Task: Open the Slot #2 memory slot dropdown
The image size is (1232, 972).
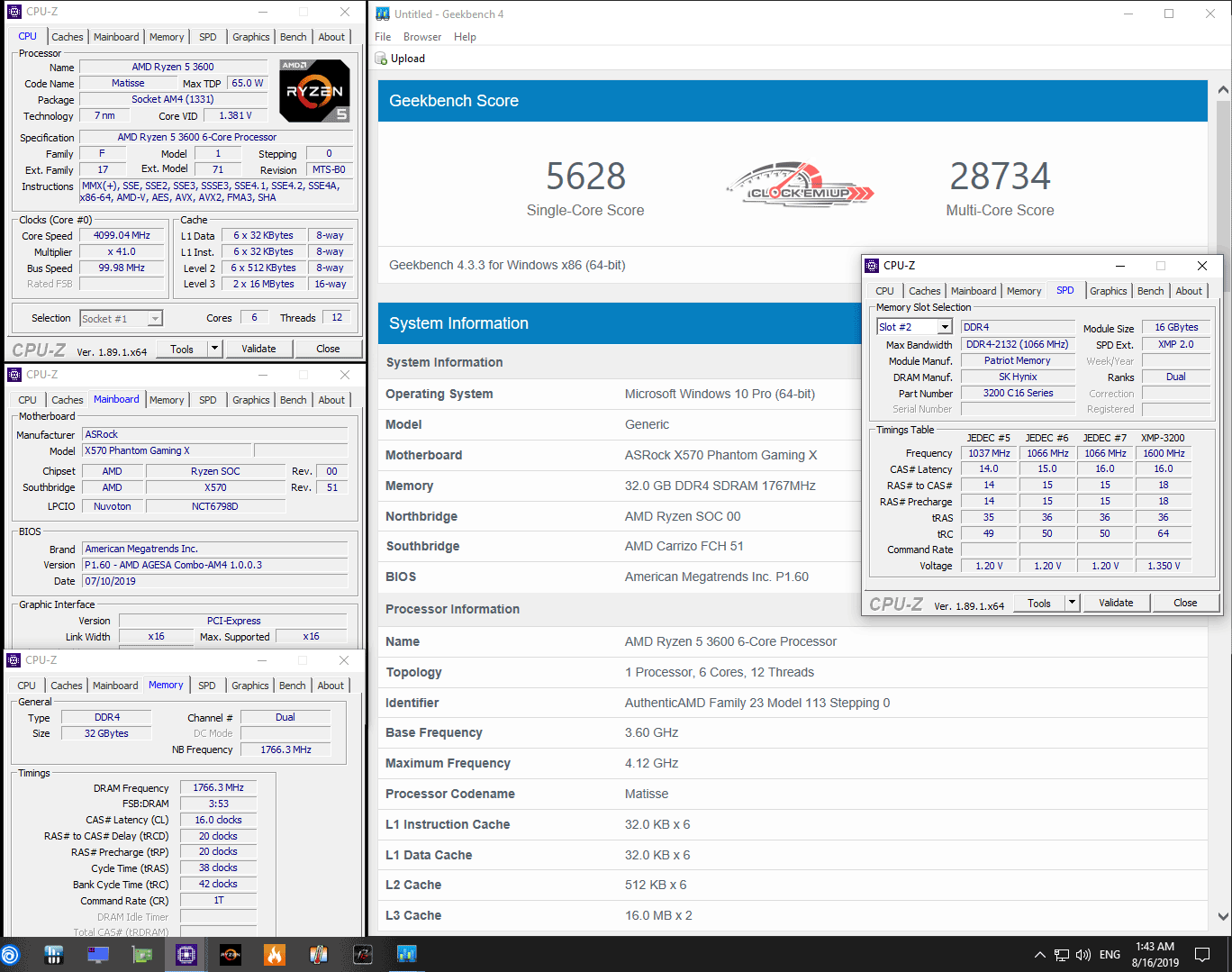Action: pos(944,327)
